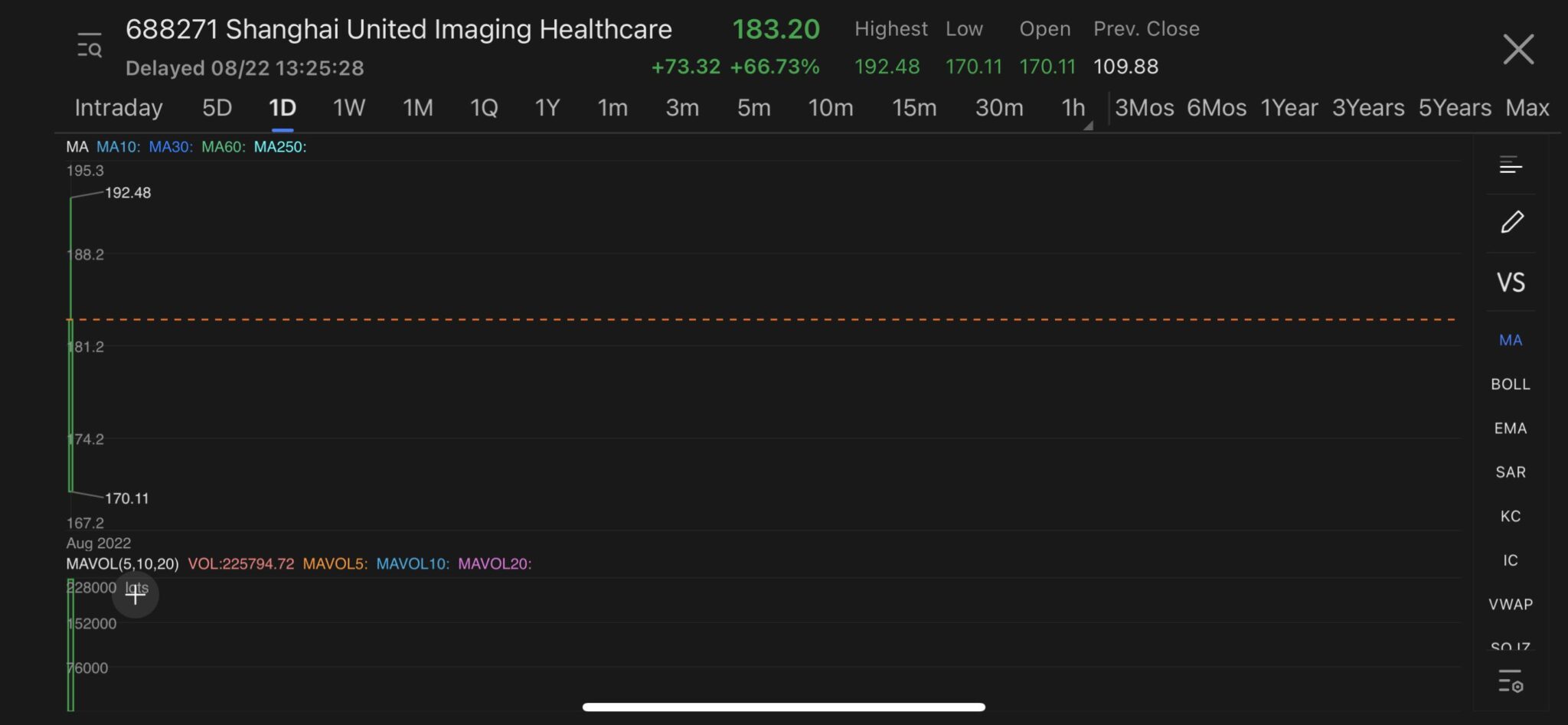Set range to 5Years
Screen dimensions: 1568x725
pos(1455,108)
